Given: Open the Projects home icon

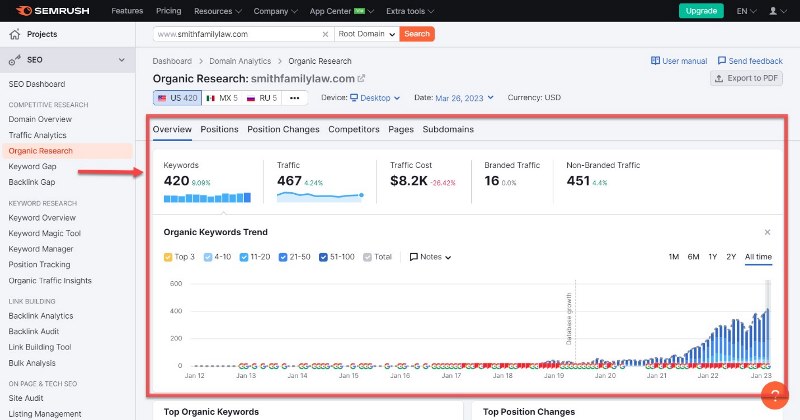Looking at the screenshot, I should pos(15,34).
